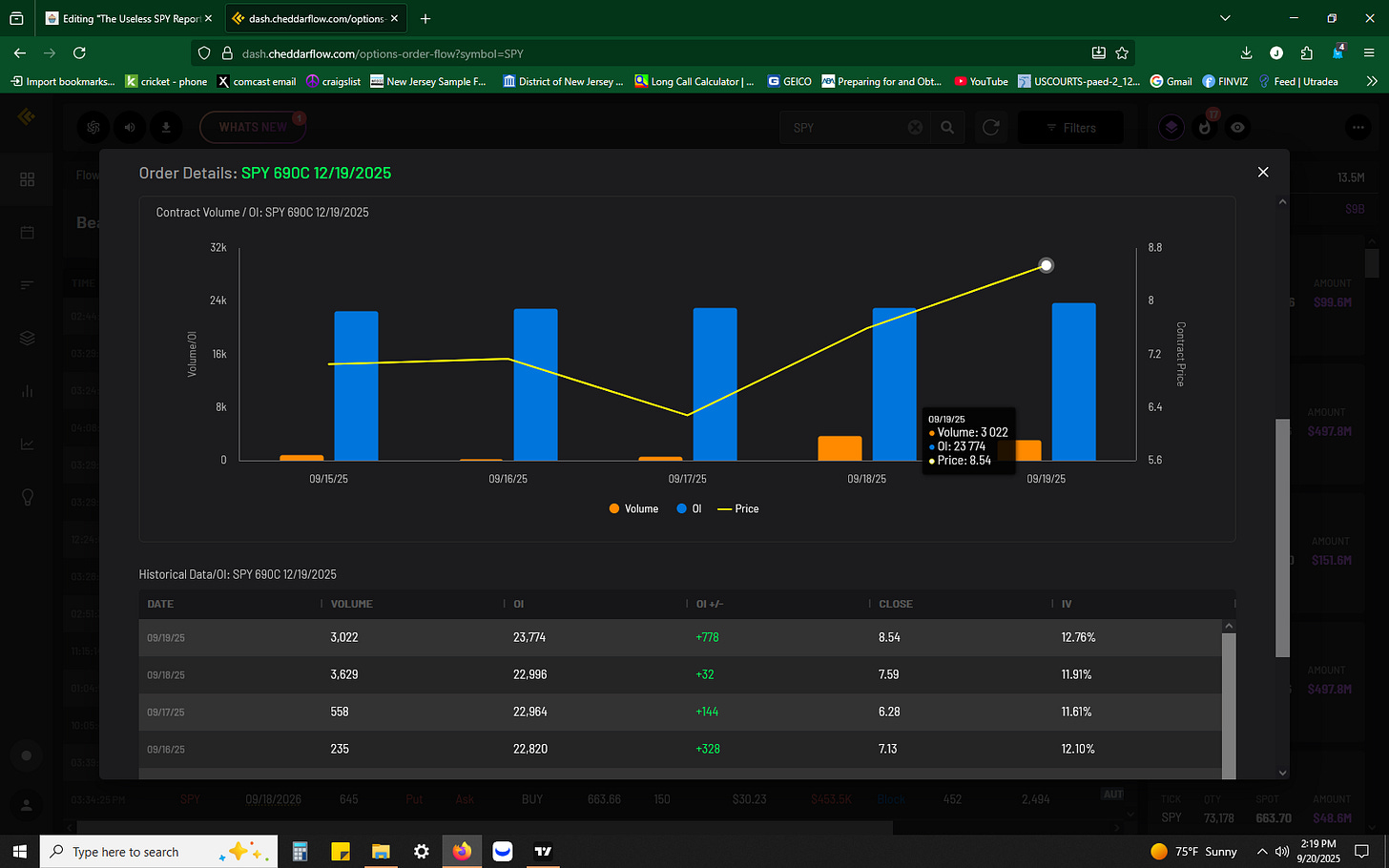Image resolution: width=1389 pixels, height=868 pixels.
Task: Open the FINVIZ bookmark
Action: pos(1225,81)
